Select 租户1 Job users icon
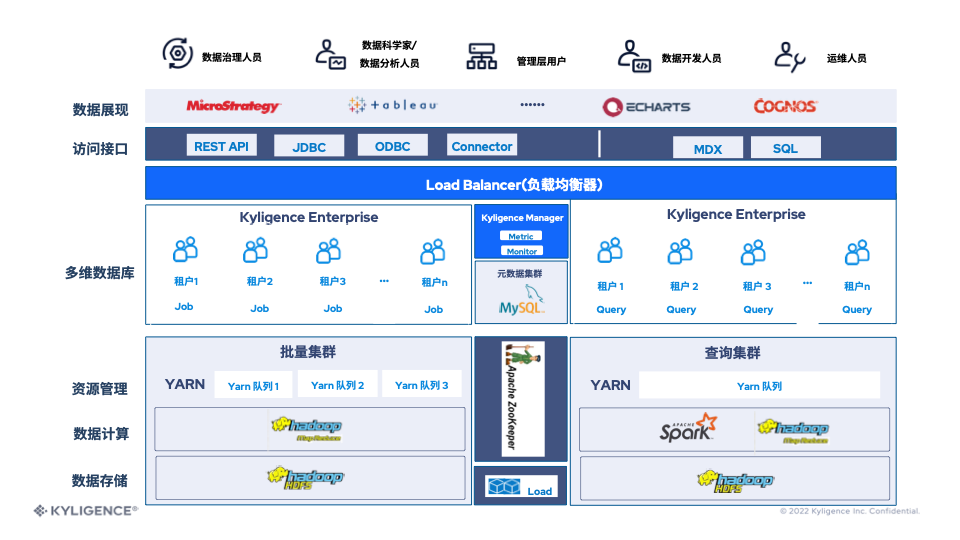The width and height of the screenshot is (960, 540). [x=185, y=249]
